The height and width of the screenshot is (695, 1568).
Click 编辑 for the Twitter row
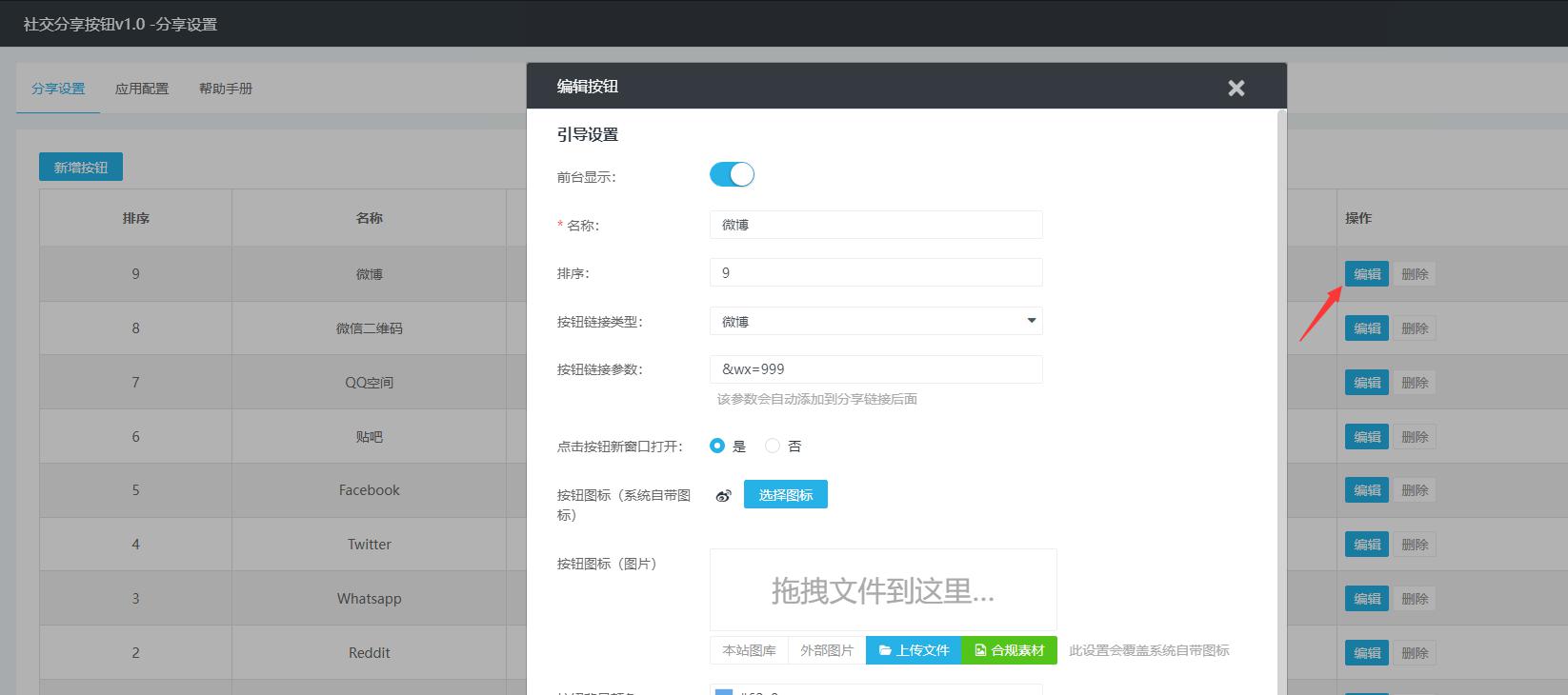(1367, 545)
